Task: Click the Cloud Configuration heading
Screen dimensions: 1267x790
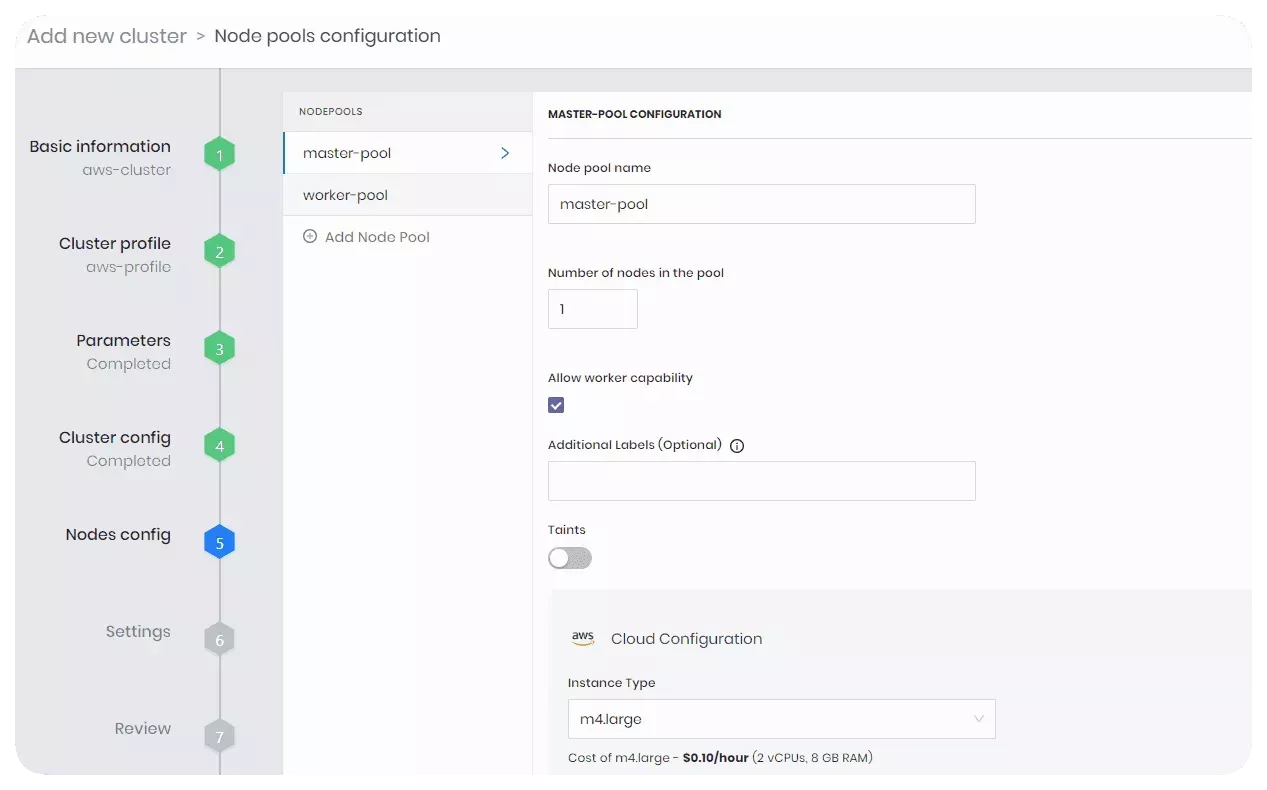Action: tap(686, 639)
